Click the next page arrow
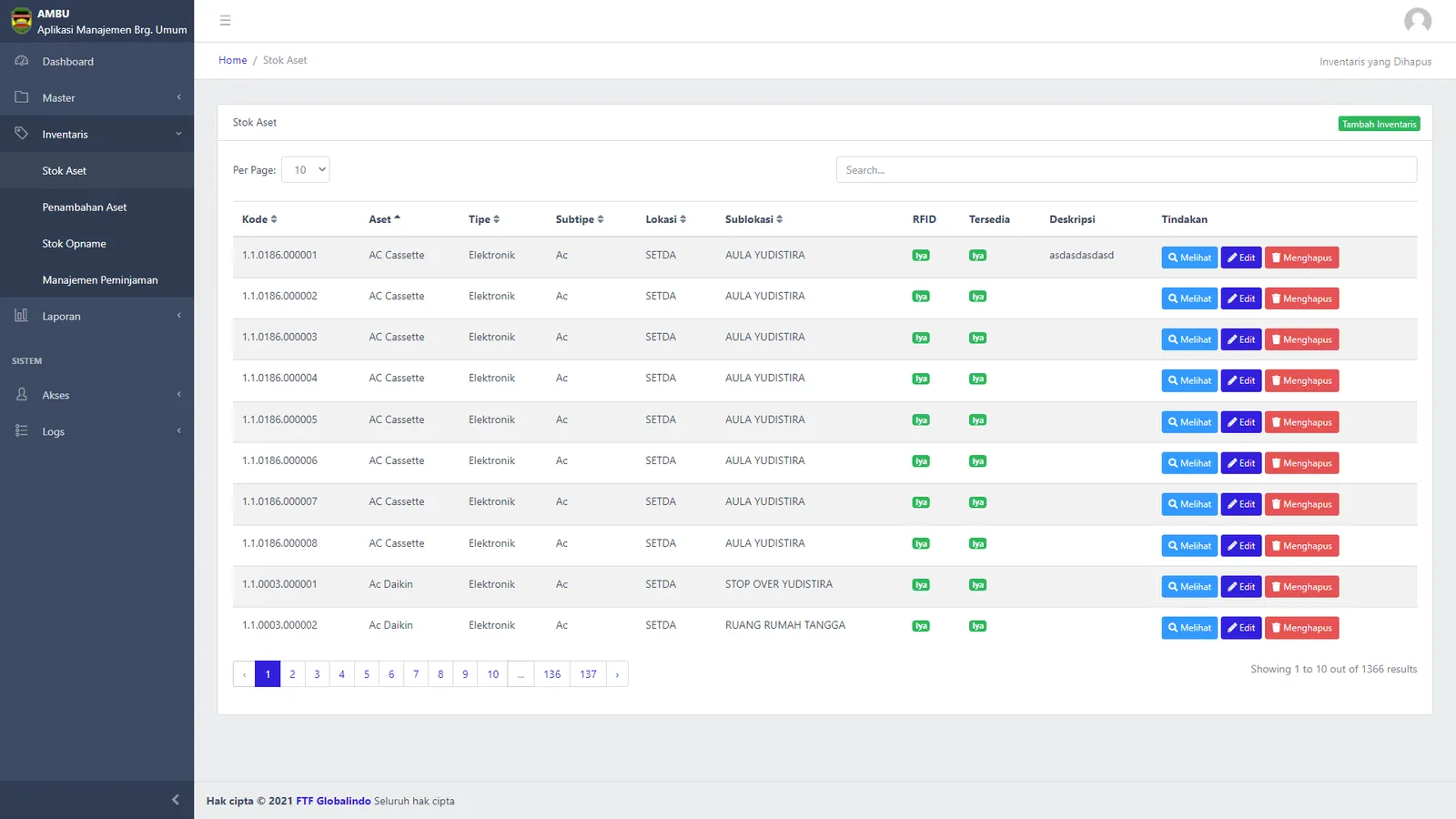 (x=617, y=674)
